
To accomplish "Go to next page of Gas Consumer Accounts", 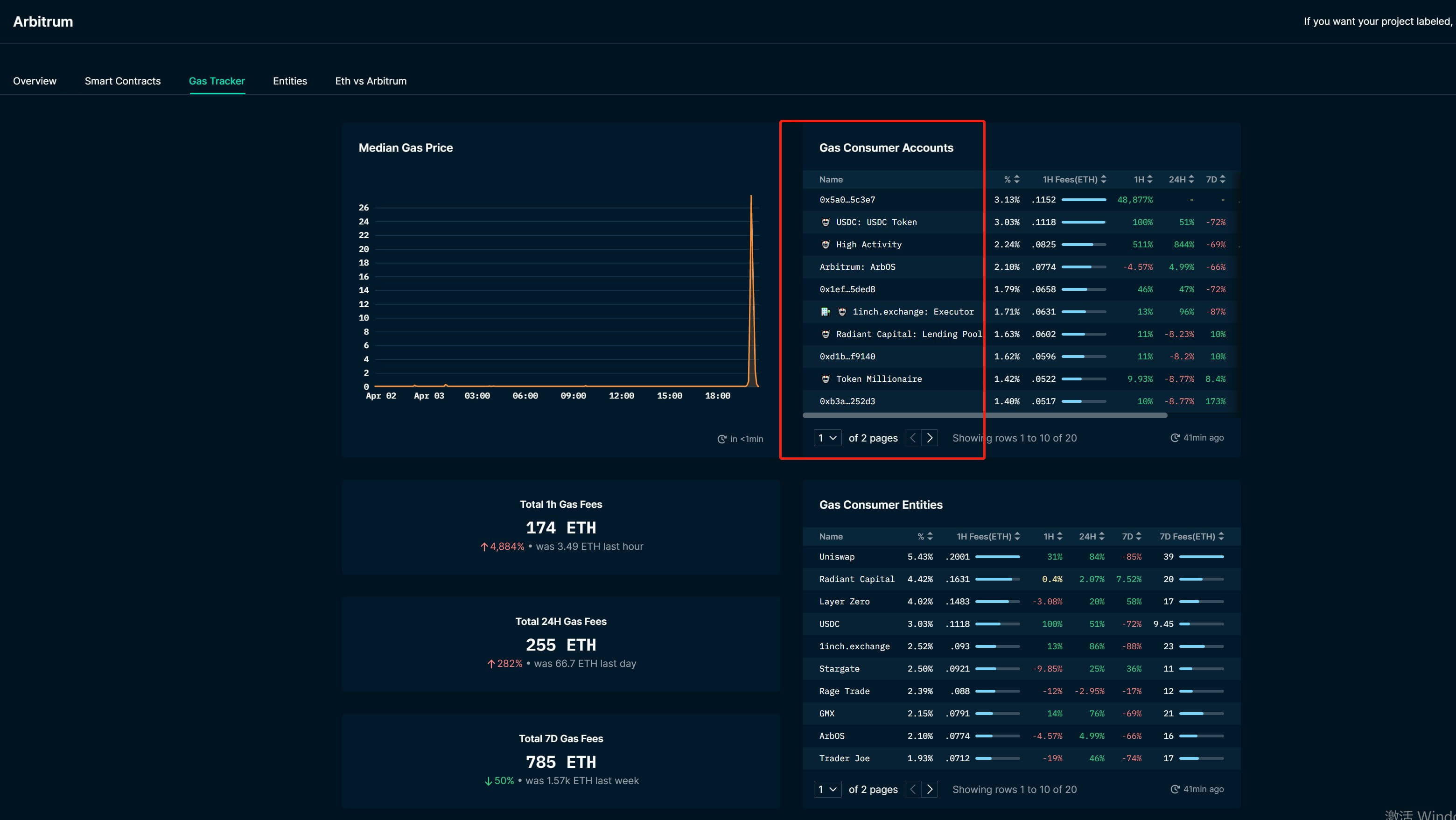I will click(x=930, y=438).
